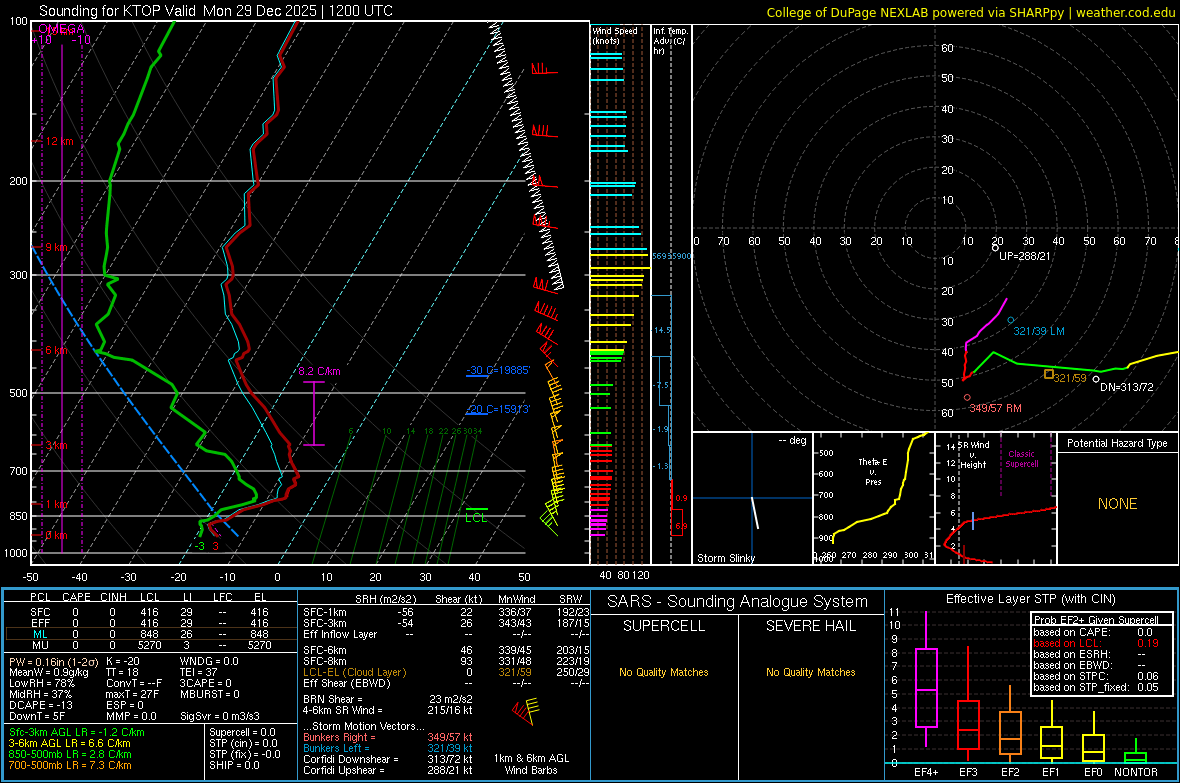Click the sounding title for KTOP
Screen dimensions: 1180x783
(x=216, y=11)
